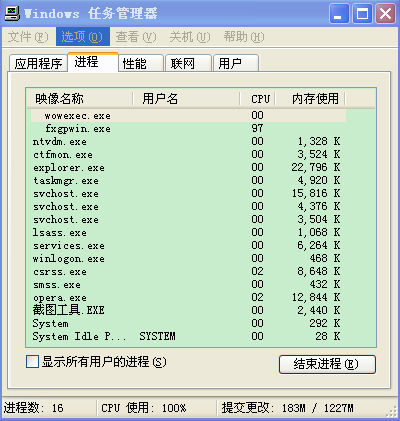
Task: Click the Task Manager title bar icon
Action: [12, 13]
